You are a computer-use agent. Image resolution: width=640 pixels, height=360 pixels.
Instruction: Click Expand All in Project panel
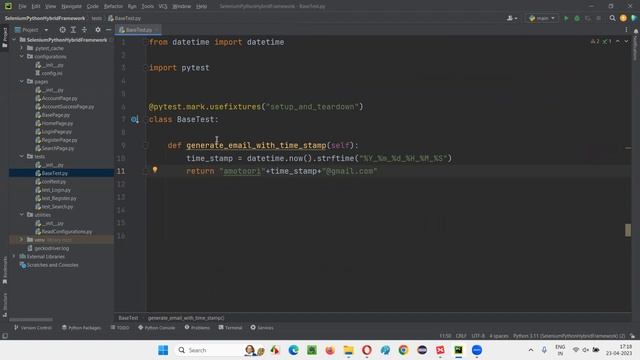coord(73,30)
